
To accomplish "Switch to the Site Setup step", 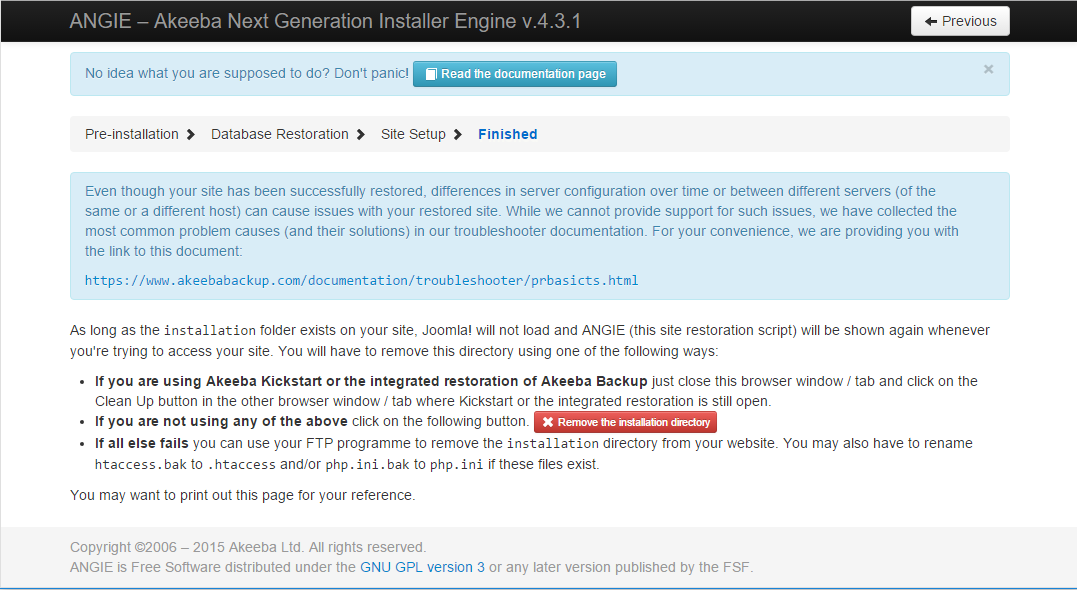I will (413, 134).
